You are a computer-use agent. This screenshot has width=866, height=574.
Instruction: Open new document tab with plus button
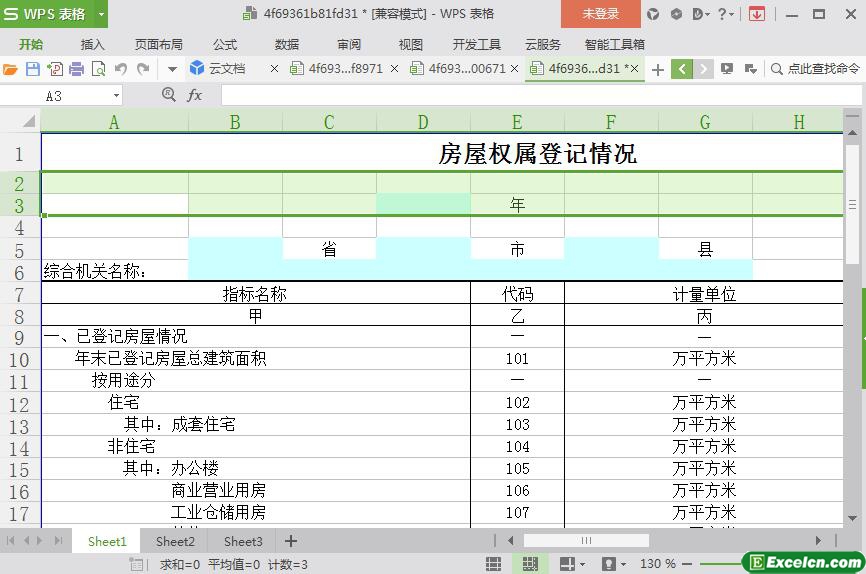[x=657, y=69]
